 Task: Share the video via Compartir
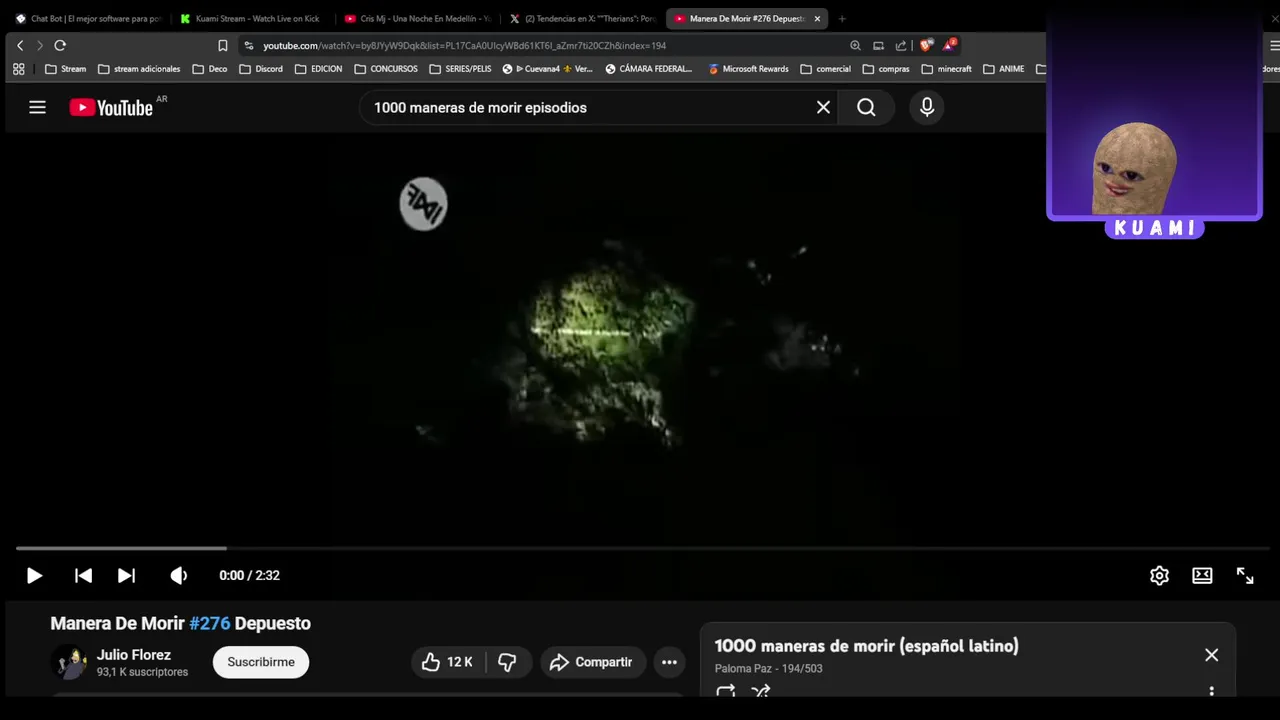[x=591, y=662]
